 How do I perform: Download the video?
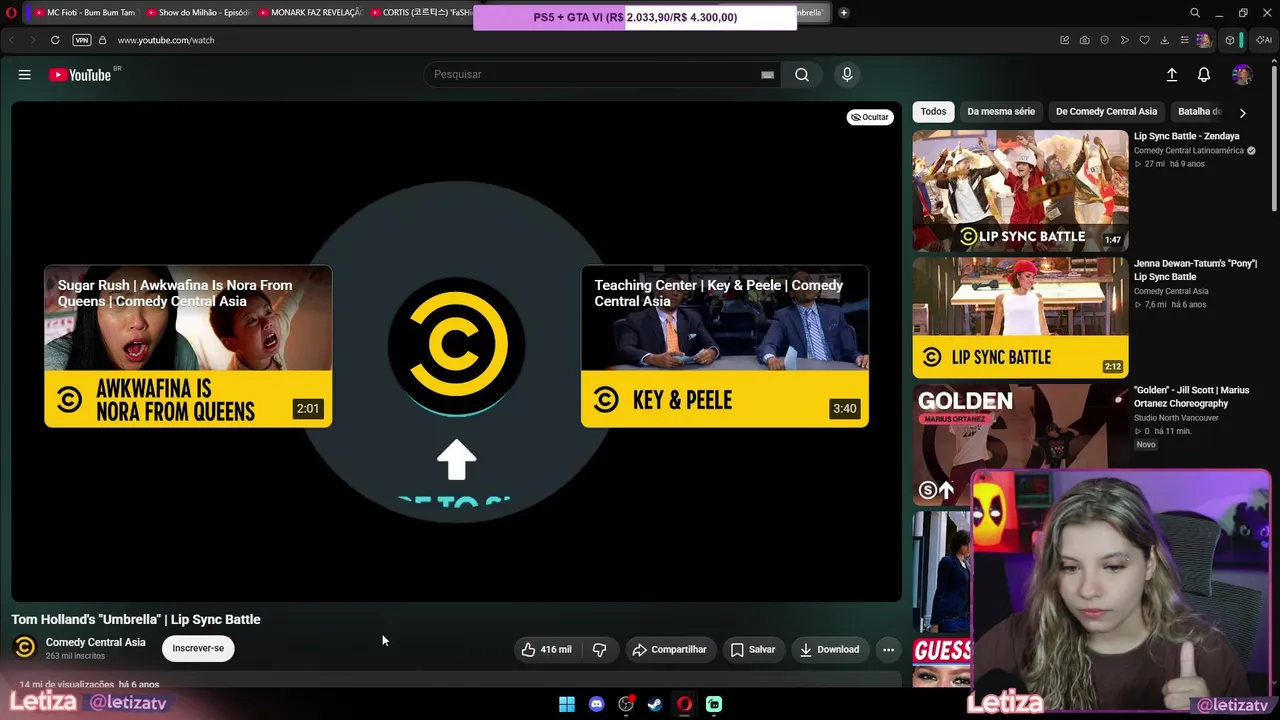[830, 650]
